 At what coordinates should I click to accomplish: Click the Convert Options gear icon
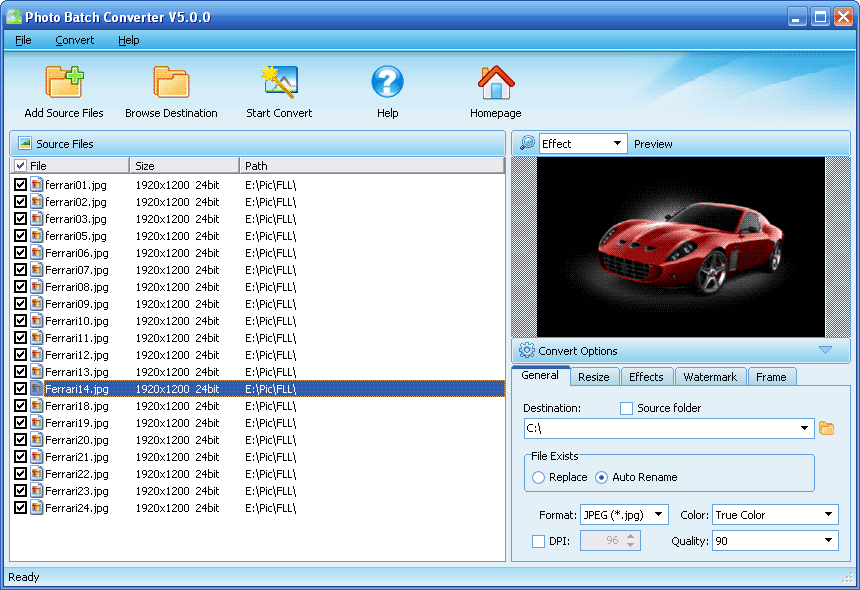[527, 351]
